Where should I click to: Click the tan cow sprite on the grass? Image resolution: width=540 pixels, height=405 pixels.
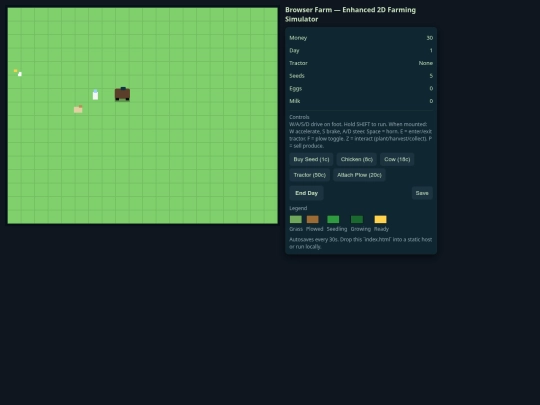78,109
